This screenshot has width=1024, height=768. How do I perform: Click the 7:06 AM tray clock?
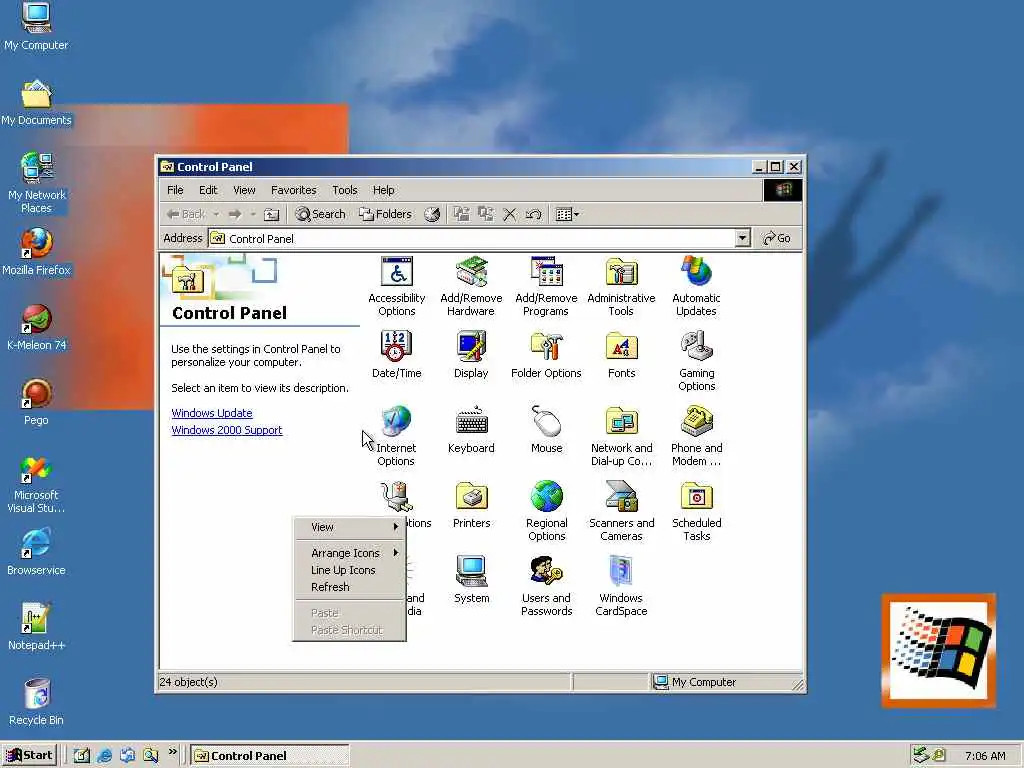point(985,756)
